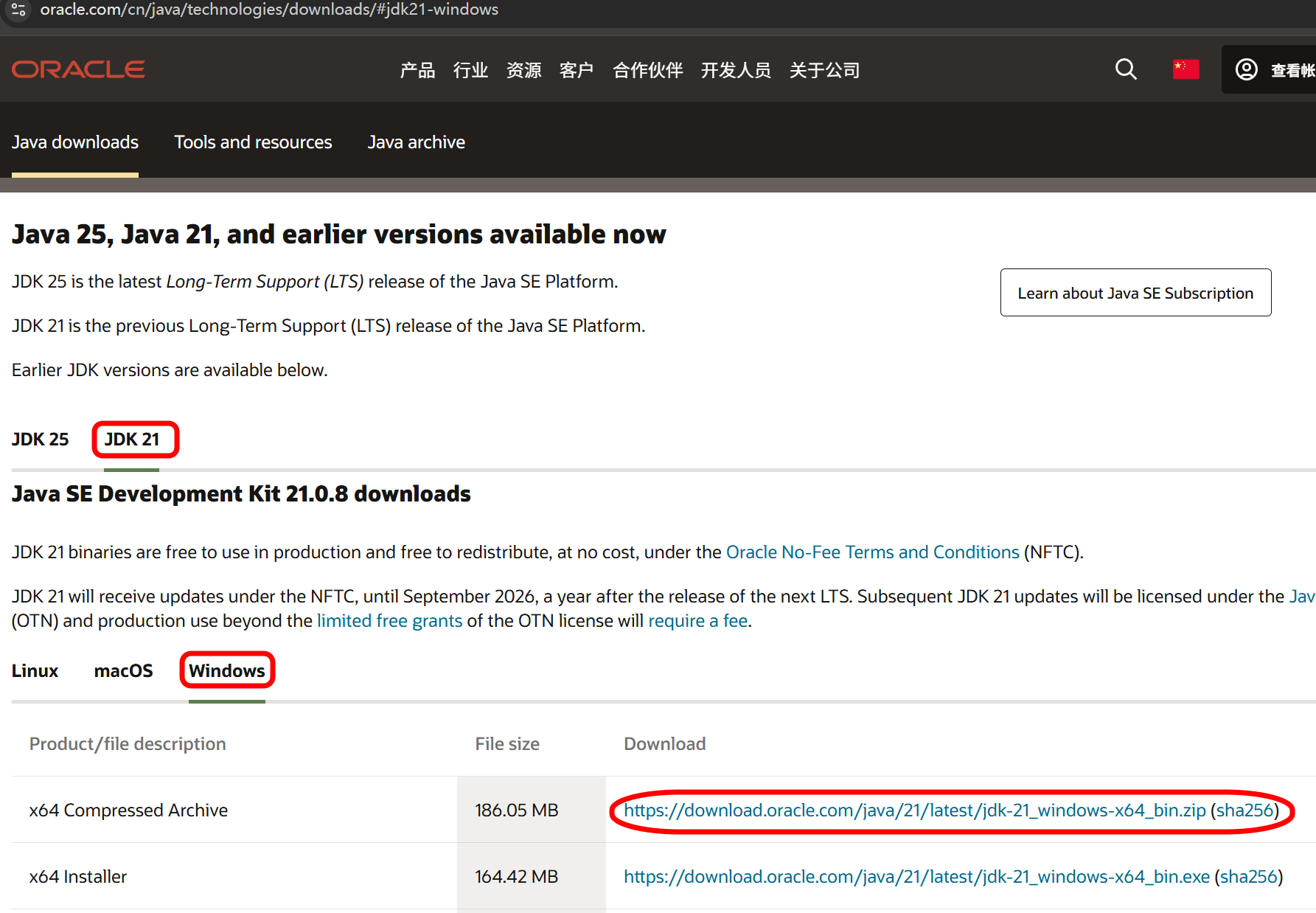Click the account profile icon
The height and width of the screenshot is (913, 1316).
click(x=1247, y=69)
